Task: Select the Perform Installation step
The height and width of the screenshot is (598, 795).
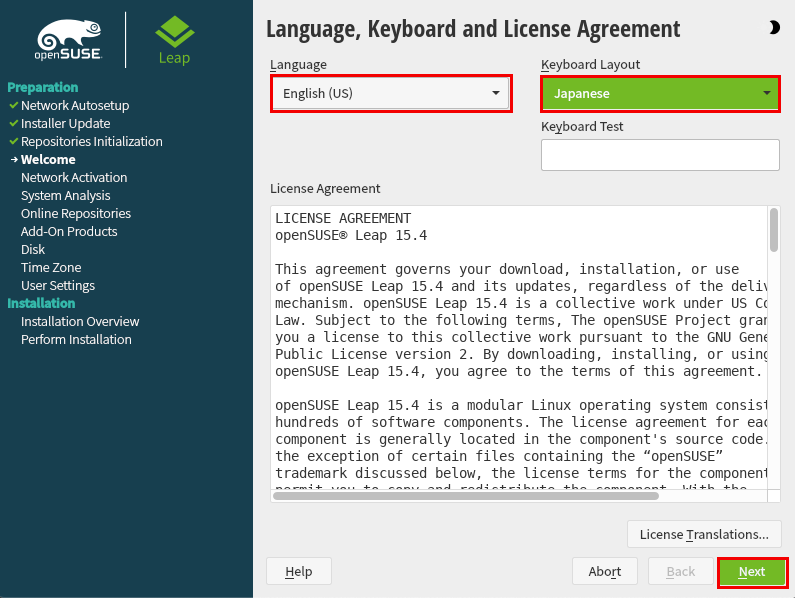Action: pyautogui.click(x=76, y=339)
